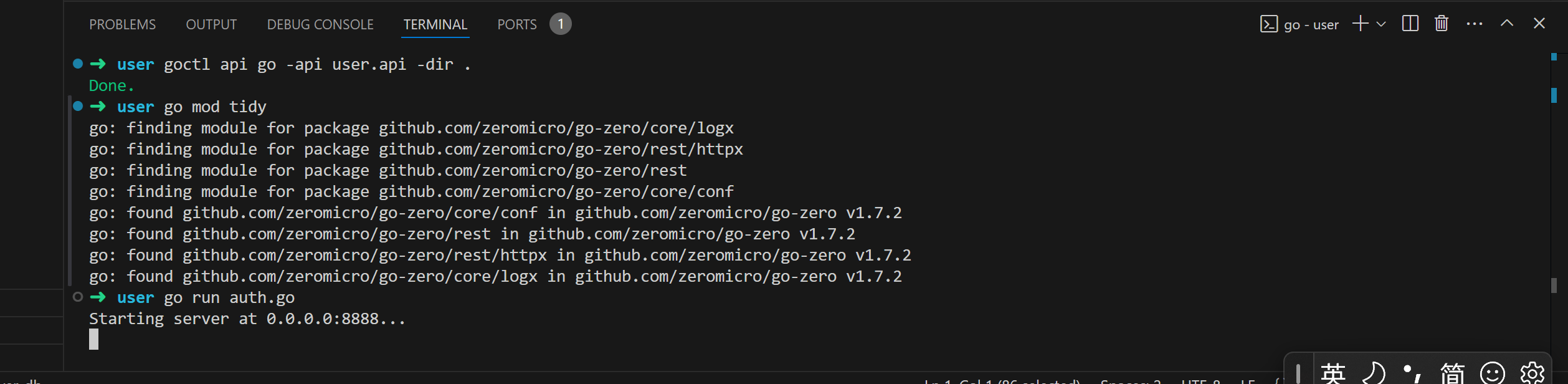
Task: Toggle IME English/Chinese mode (英)
Action: [x=1333, y=373]
